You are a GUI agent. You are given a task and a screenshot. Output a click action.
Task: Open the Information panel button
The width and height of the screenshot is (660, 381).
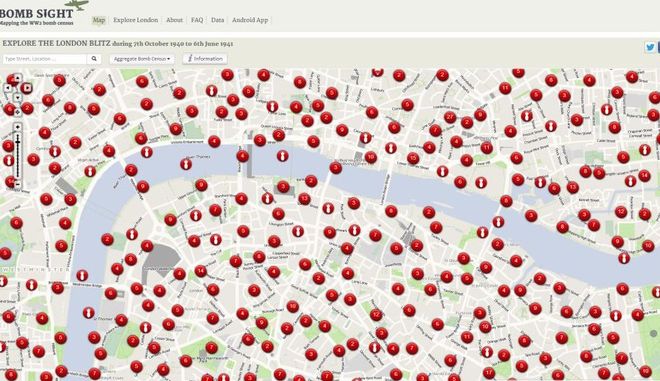[205, 59]
